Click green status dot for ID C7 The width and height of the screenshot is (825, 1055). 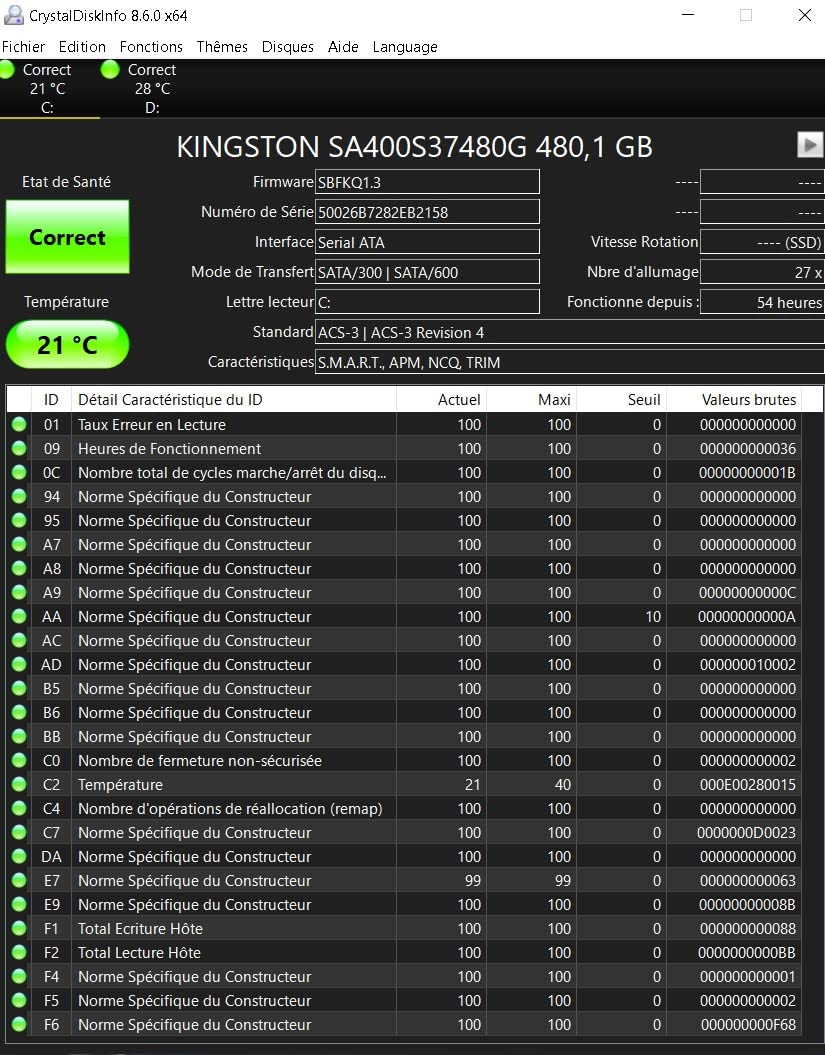pos(19,832)
